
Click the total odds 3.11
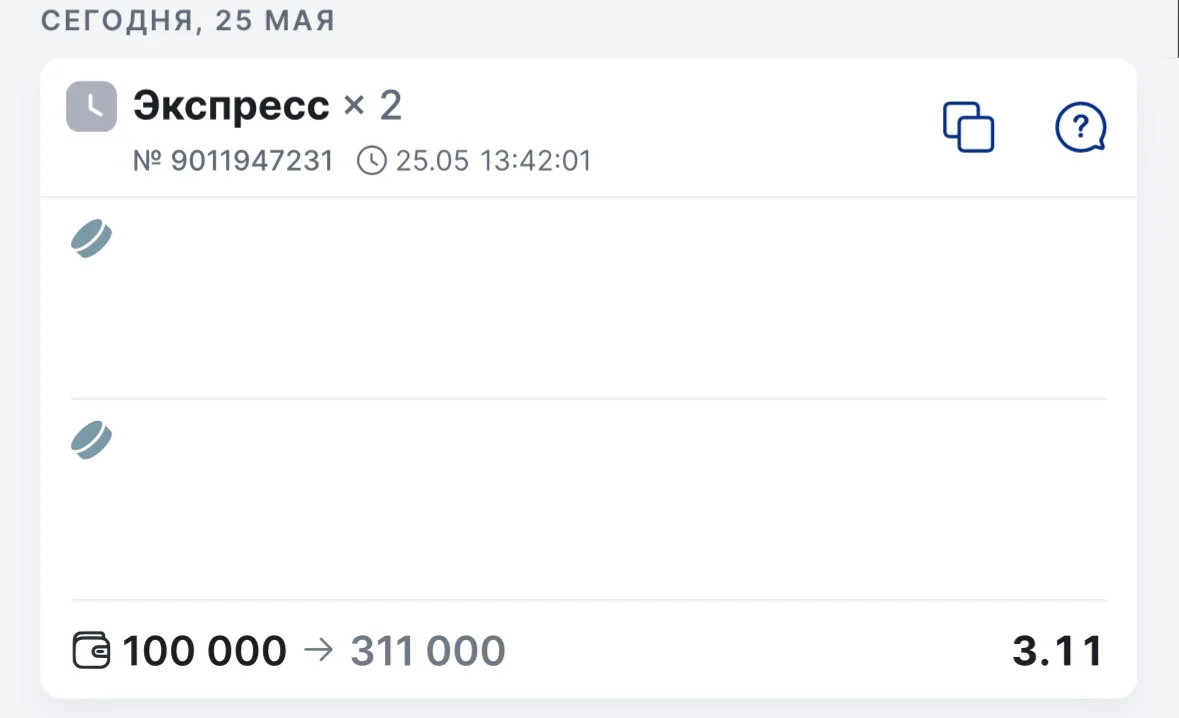point(1058,650)
